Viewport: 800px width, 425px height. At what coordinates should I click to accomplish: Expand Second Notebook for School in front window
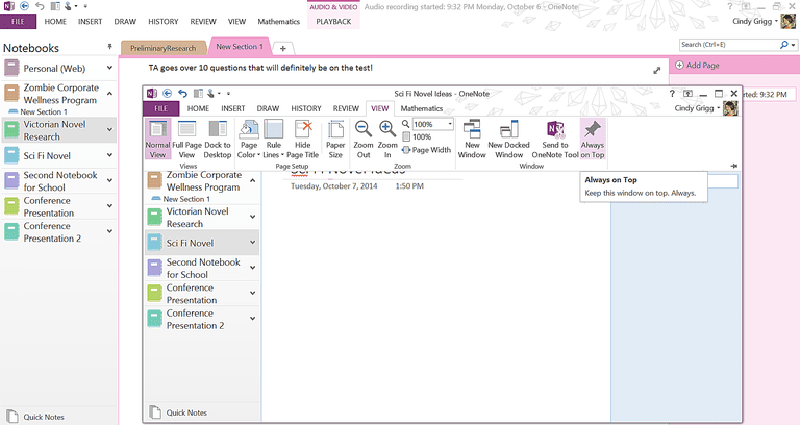point(253,268)
